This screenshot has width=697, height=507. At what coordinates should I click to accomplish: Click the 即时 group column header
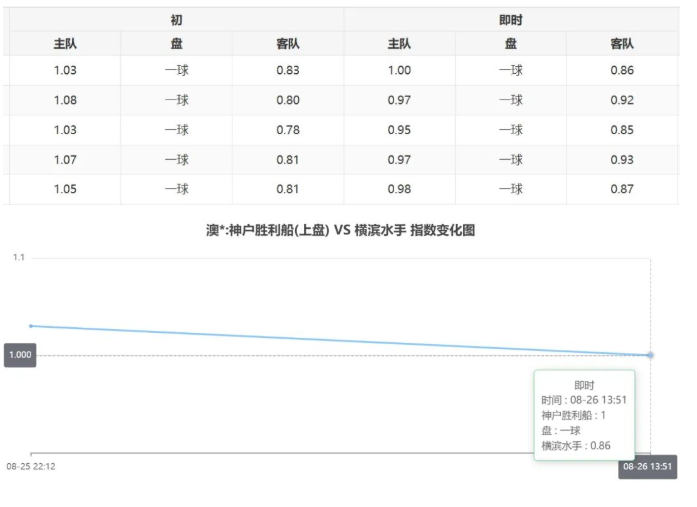(x=511, y=19)
